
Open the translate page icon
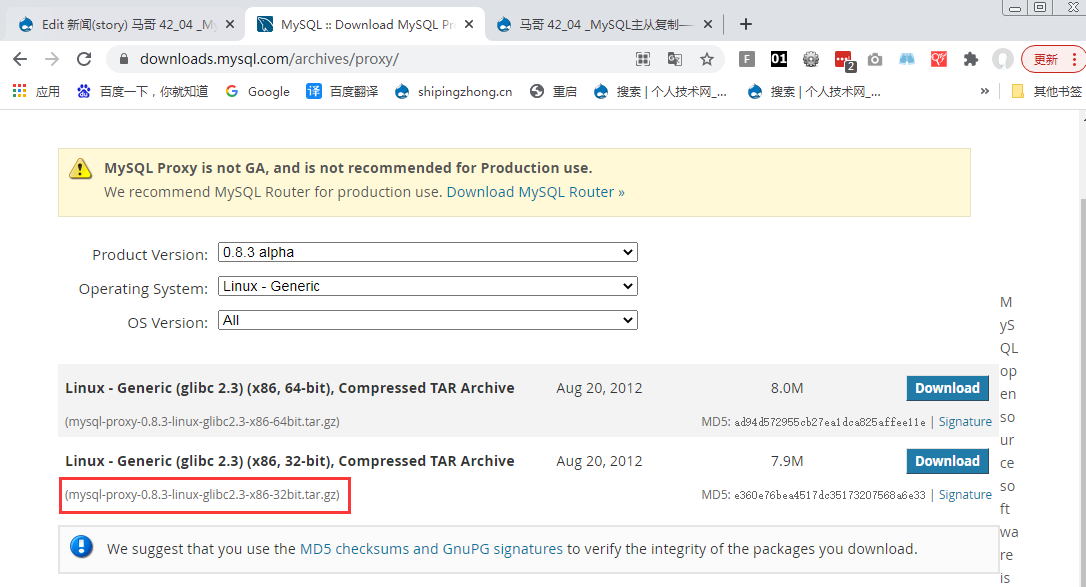[x=675, y=60]
